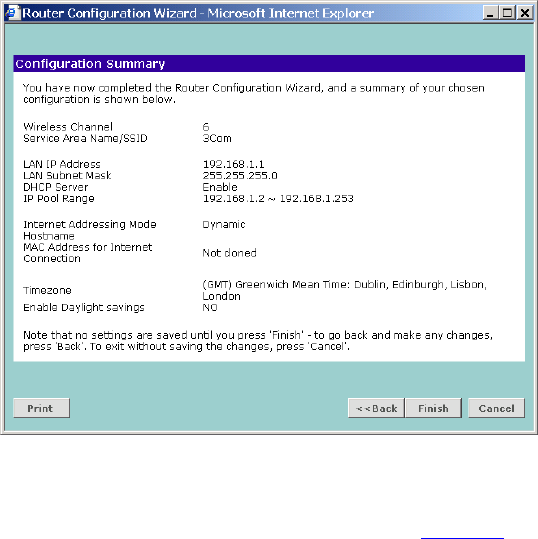
Task: Click the SSID value 3Com
Action: pyautogui.click(x=217, y=138)
